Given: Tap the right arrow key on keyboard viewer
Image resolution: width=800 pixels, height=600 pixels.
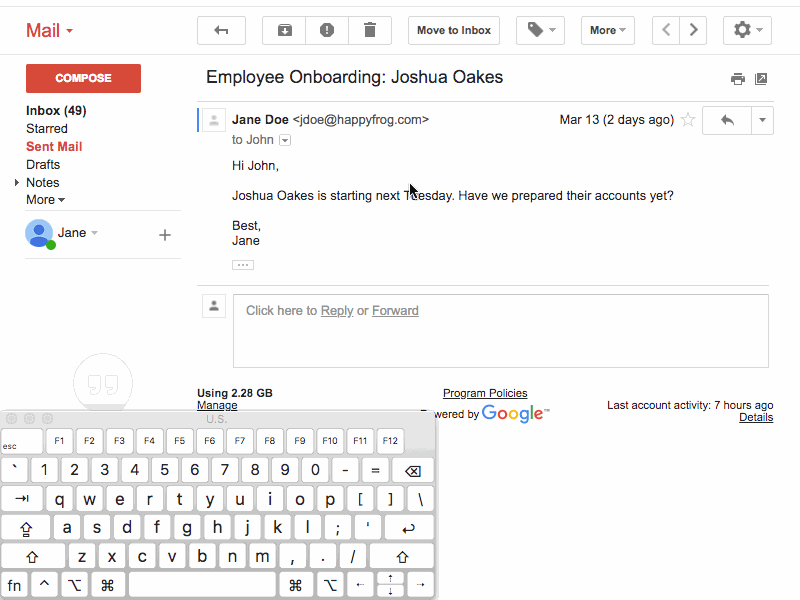Looking at the screenshot, I should coord(420,585).
